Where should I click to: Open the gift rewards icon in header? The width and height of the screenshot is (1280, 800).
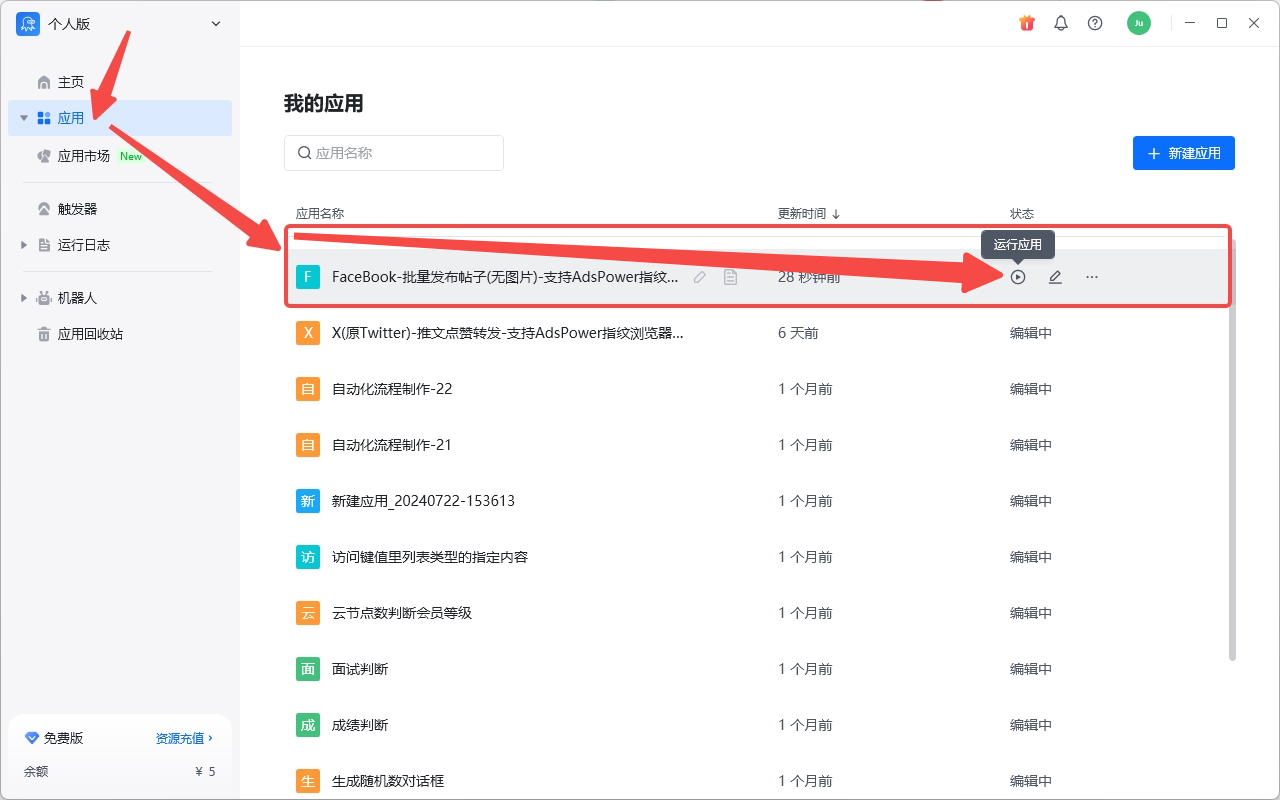(x=1027, y=23)
